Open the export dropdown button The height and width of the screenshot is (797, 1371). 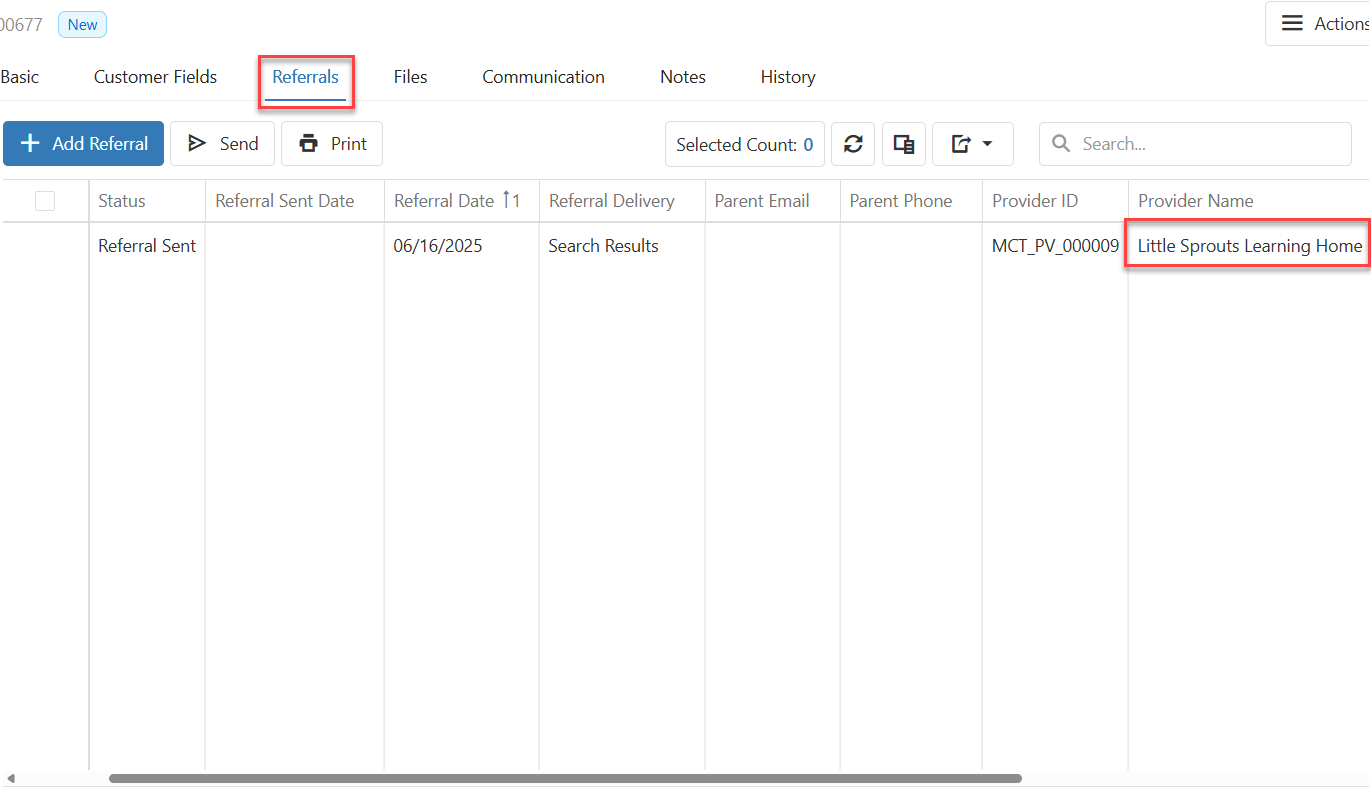(x=973, y=144)
